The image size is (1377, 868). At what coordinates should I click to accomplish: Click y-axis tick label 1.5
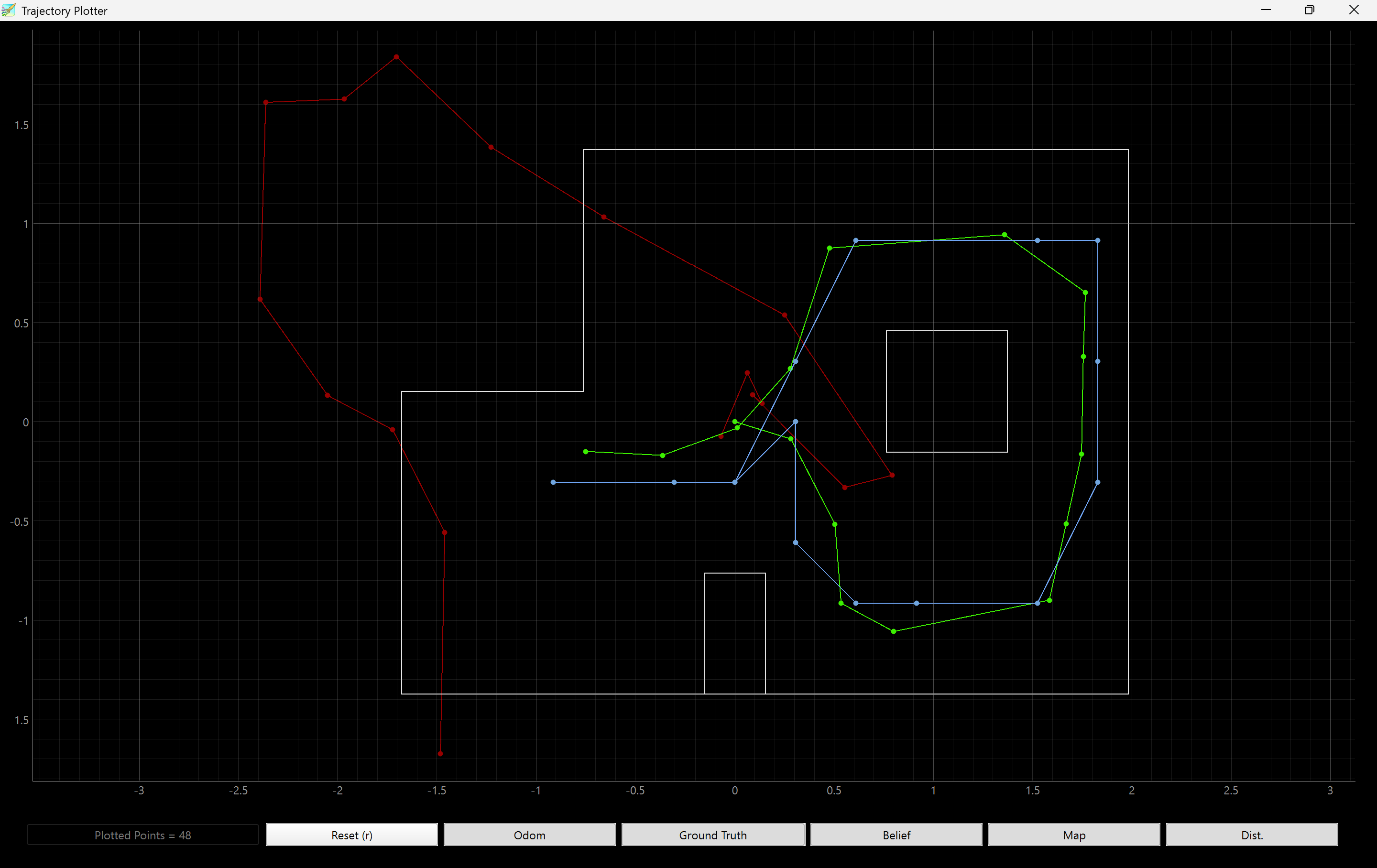tap(21, 125)
